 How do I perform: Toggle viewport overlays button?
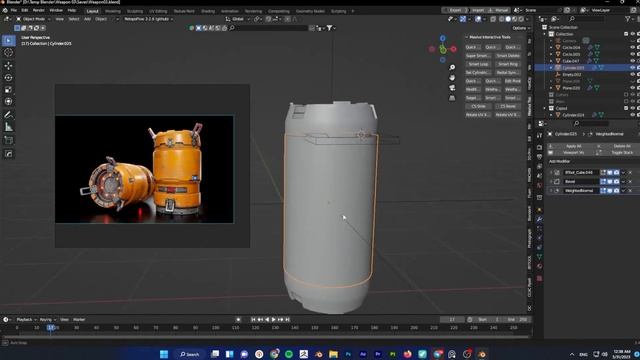(x=478, y=19)
